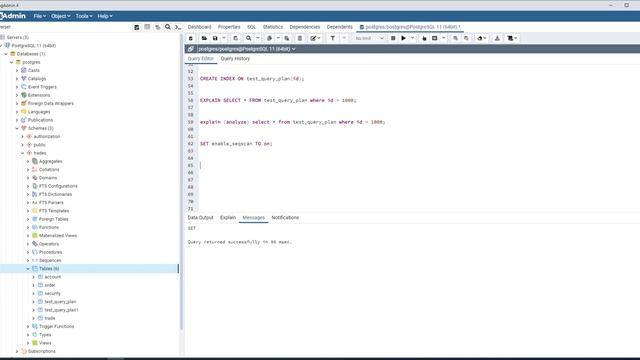Click the Save File disk icon
The height and width of the screenshot is (360, 640).
(x=215, y=38)
